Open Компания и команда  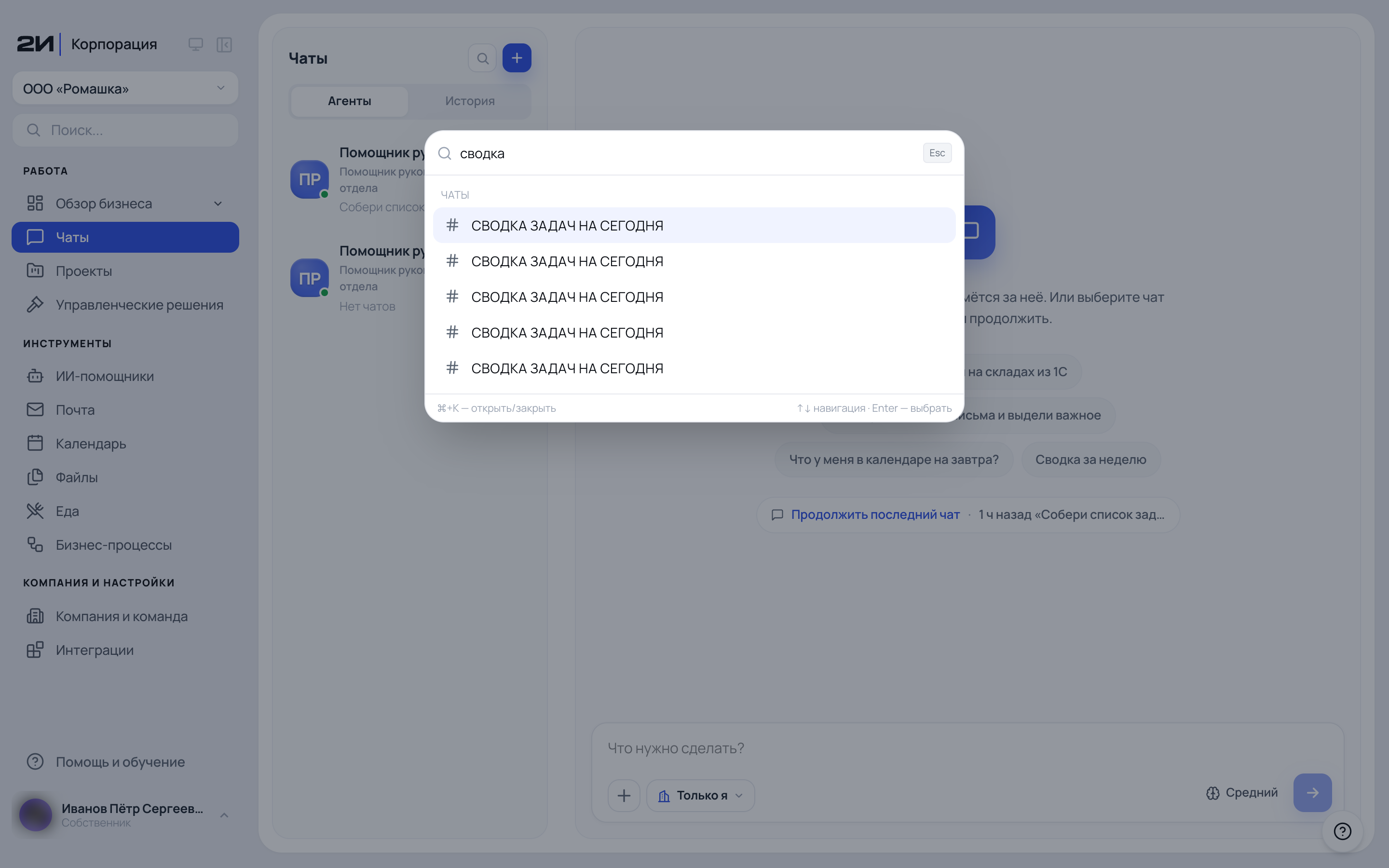coord(125,616)
